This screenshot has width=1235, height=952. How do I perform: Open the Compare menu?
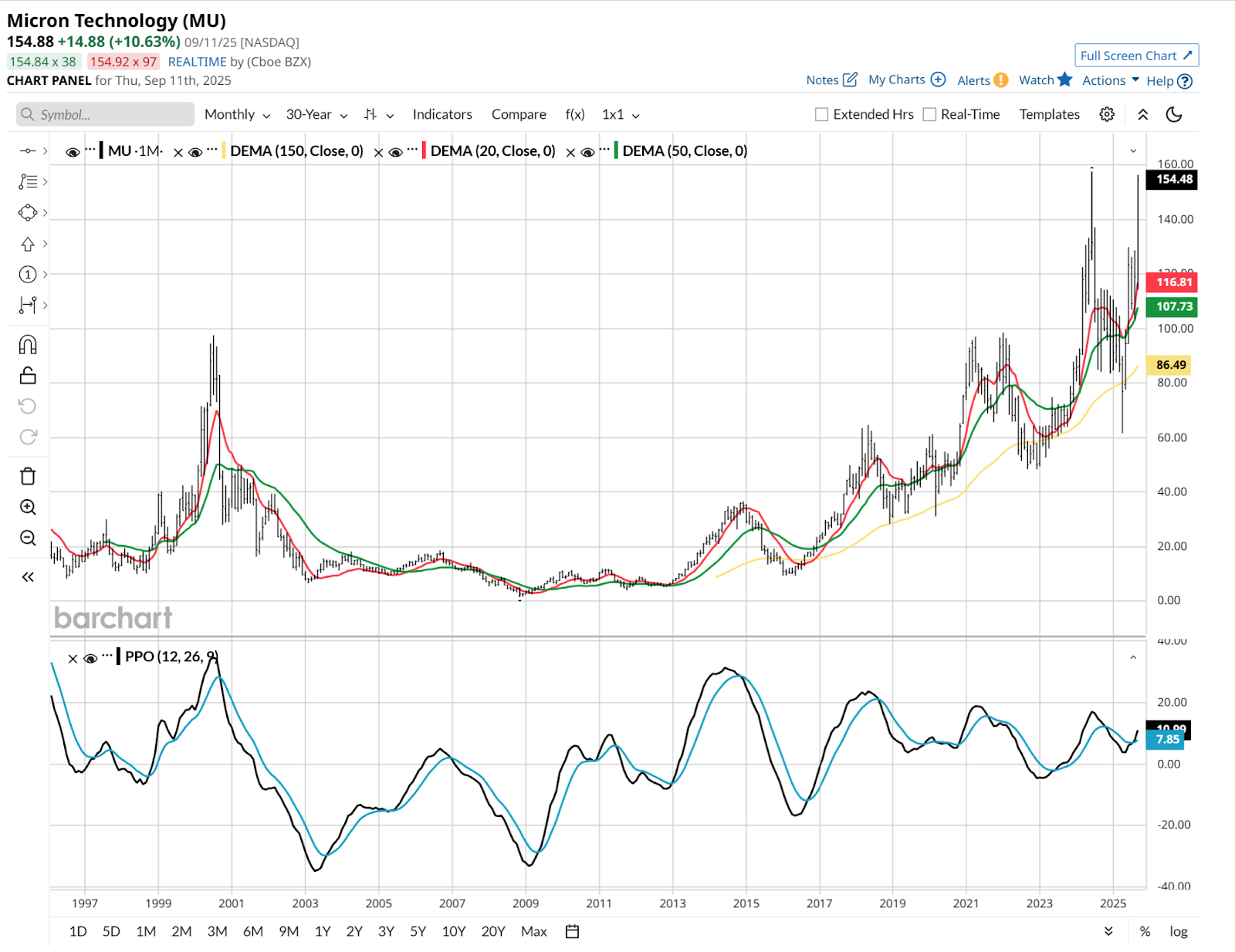[x=519, y=114]
